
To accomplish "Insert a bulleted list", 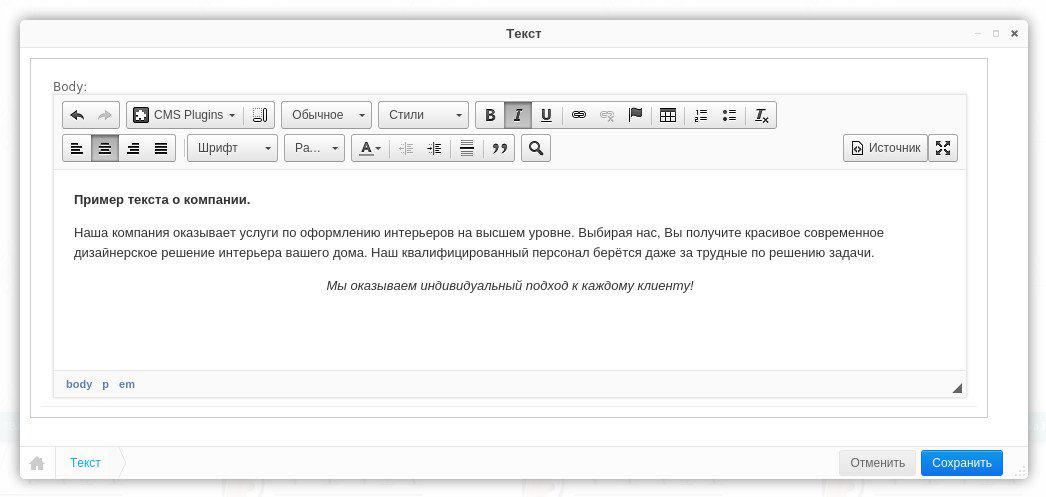I will coord(729,115).
